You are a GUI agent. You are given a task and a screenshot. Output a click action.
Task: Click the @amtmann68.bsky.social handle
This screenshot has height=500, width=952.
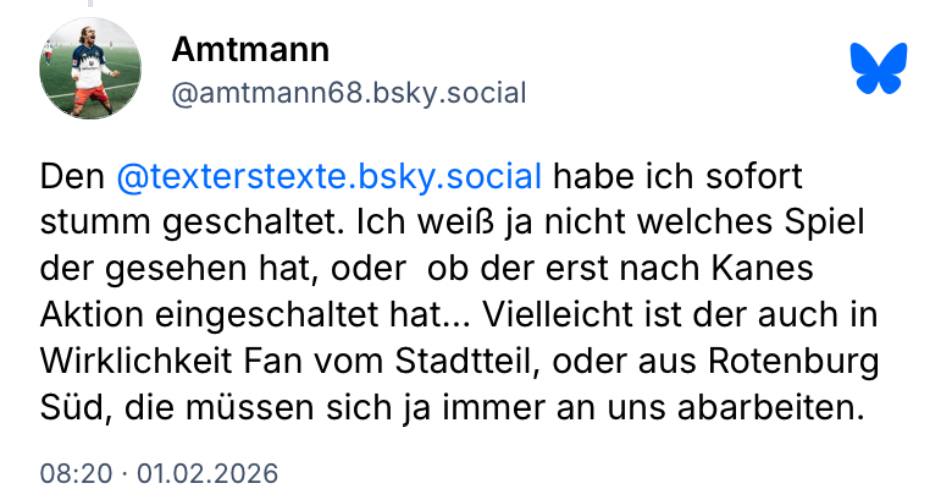point(349,94)
